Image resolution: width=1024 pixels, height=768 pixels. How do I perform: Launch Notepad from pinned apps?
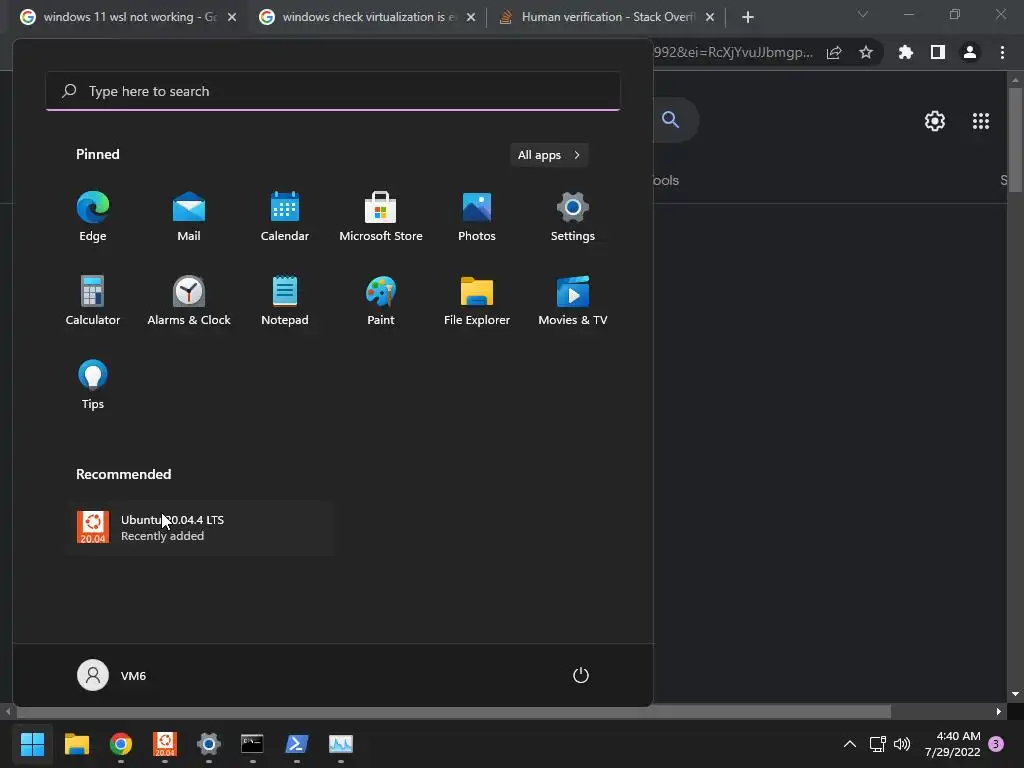coord(285,301)
